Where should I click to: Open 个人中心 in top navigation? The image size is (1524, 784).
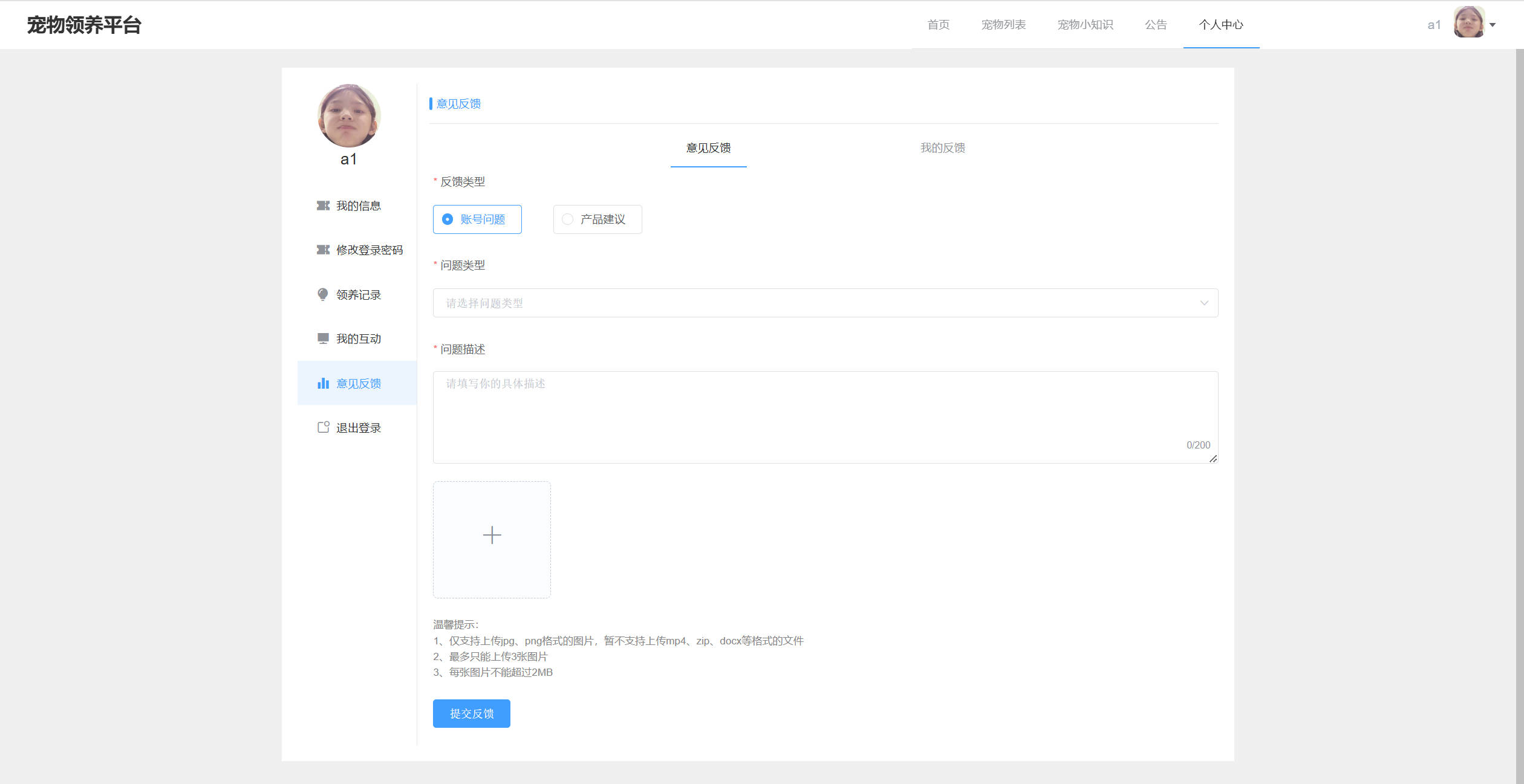[1221, 25]
